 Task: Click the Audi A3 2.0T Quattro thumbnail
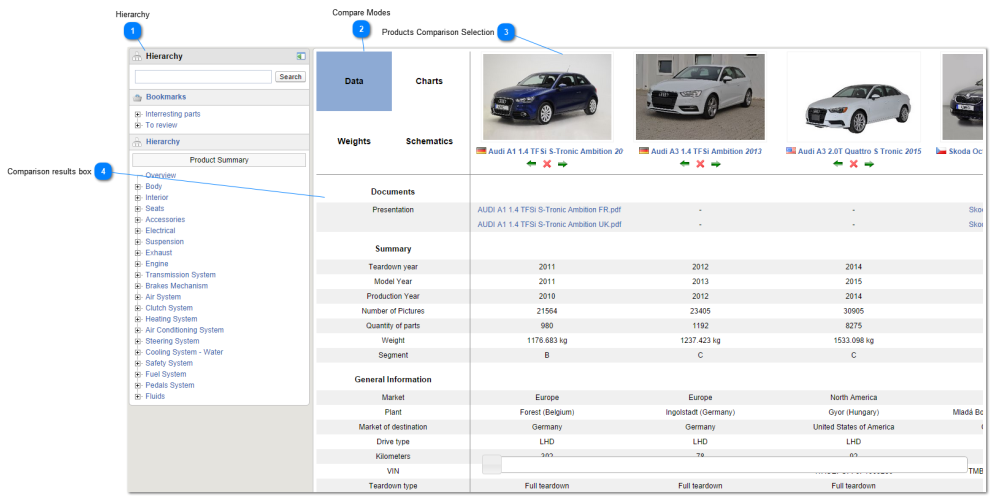[854, 97]
